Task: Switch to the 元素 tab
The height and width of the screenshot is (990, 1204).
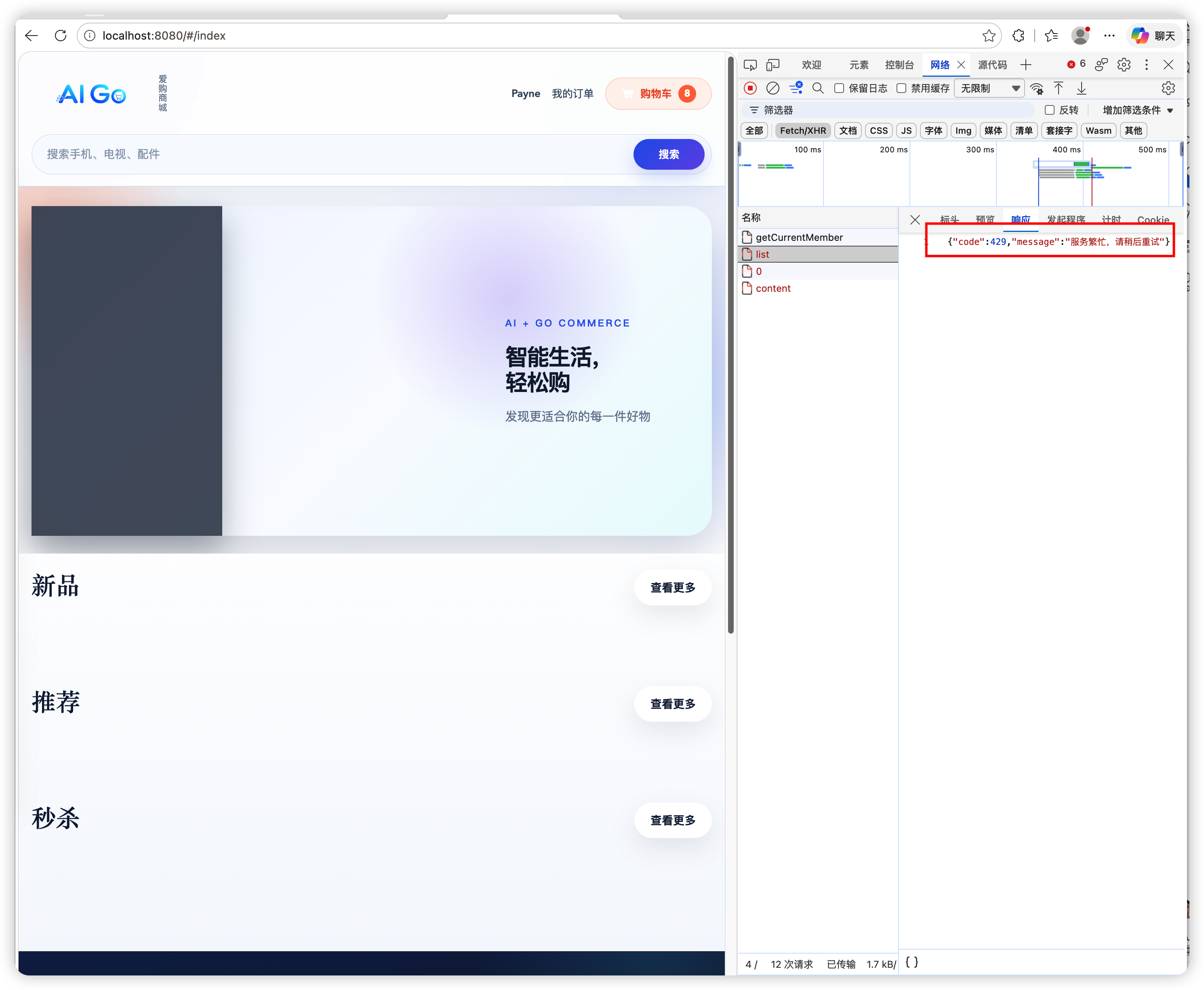Action: click(x=859, y=65)
